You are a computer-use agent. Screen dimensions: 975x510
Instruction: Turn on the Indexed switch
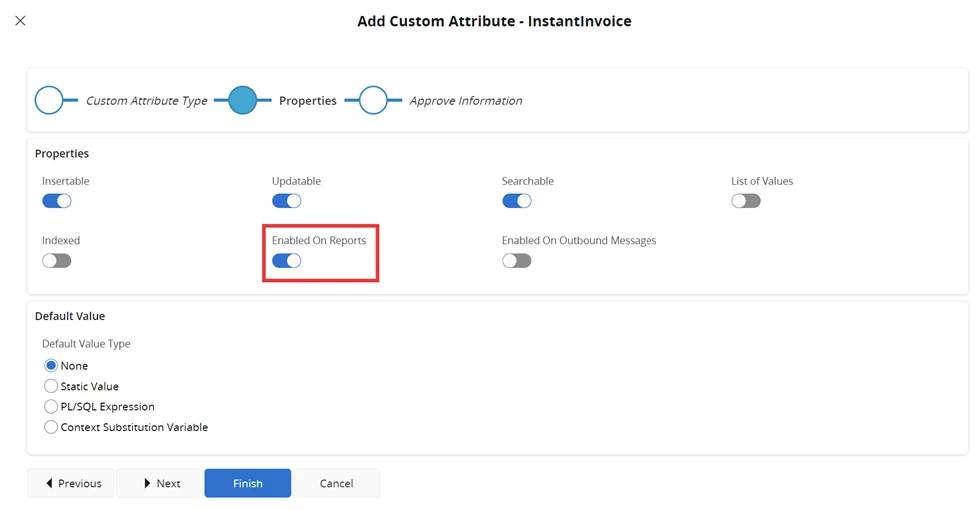click(57, 261)
